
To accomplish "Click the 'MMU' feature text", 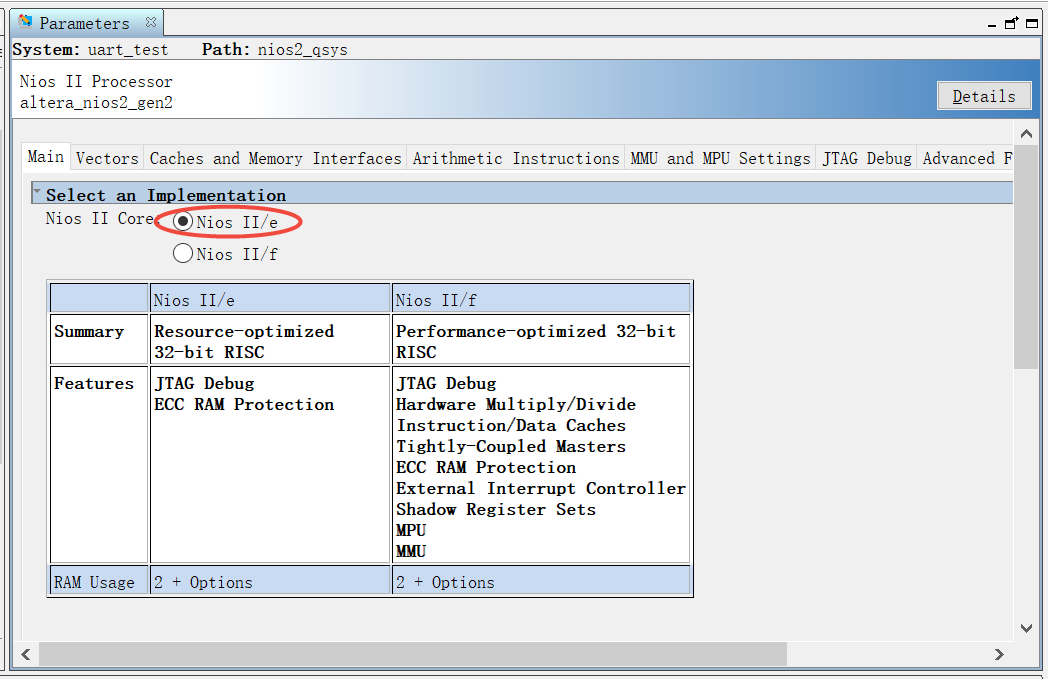I will point(411,551).
